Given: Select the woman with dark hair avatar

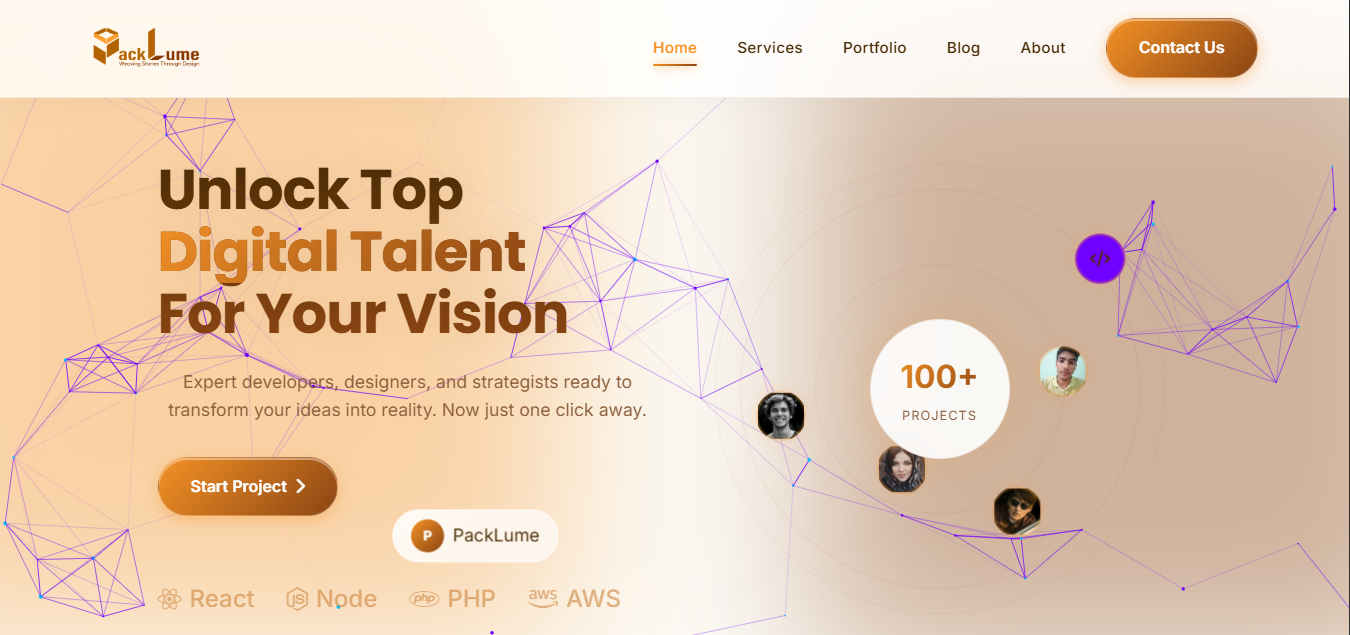Looking at the screenshot, I should [x=902, y=469].
